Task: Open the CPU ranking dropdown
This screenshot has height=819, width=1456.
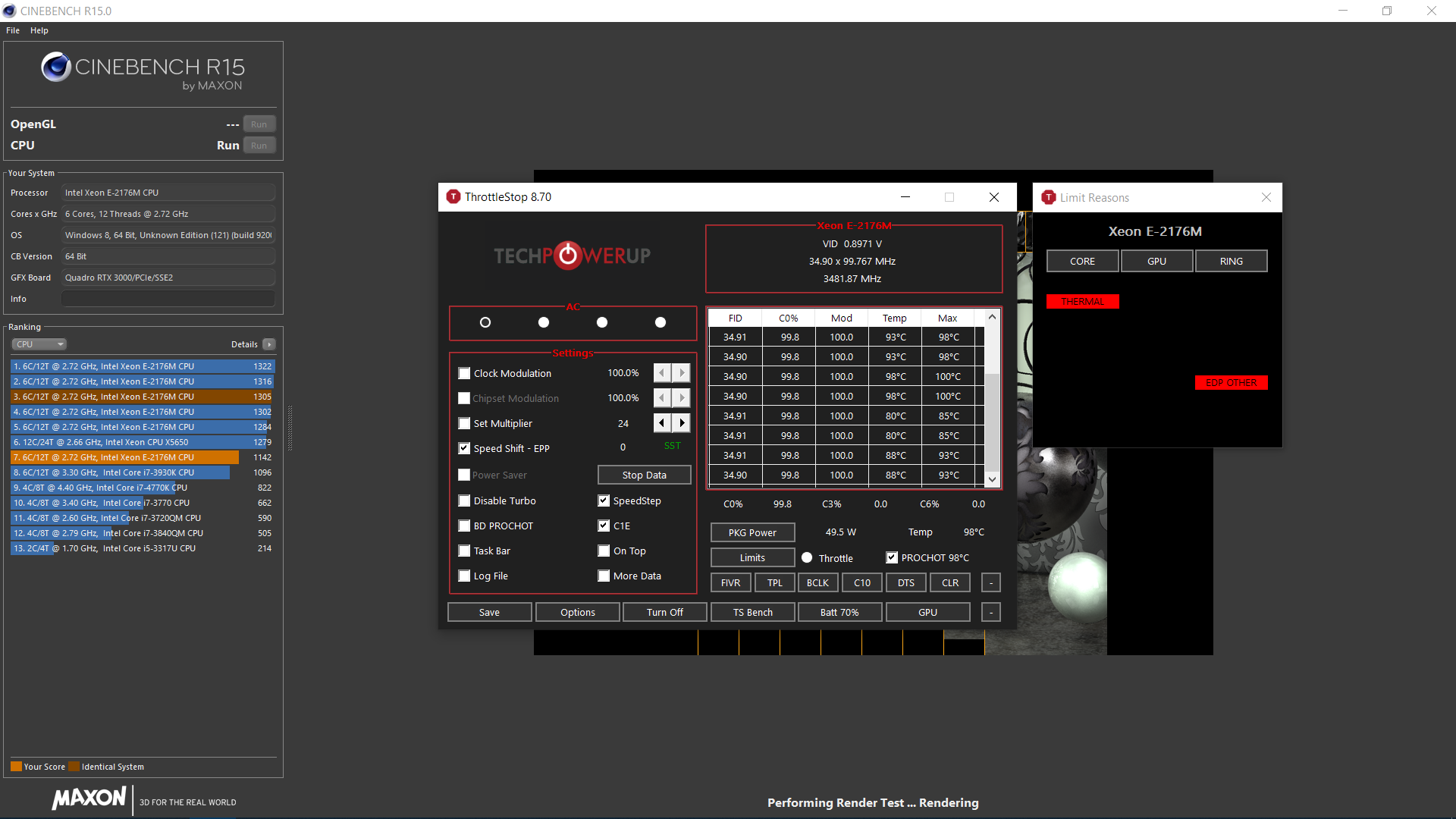Action: 39,344
